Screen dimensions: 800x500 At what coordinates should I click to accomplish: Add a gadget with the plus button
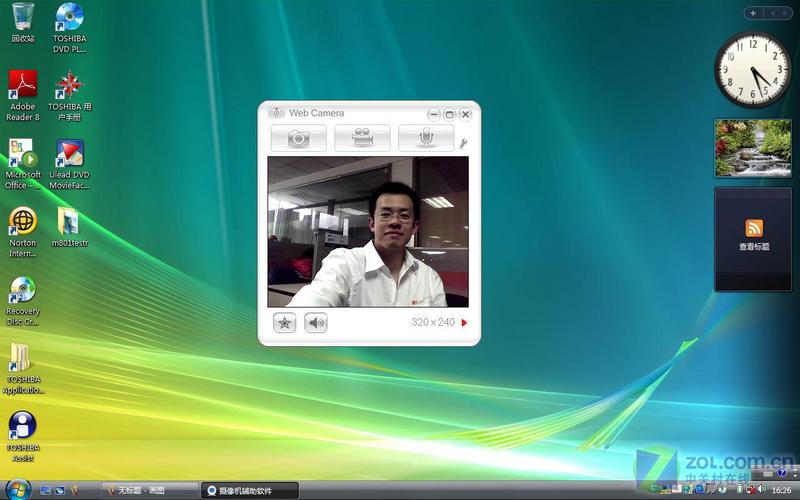click(x=754, y=13)
